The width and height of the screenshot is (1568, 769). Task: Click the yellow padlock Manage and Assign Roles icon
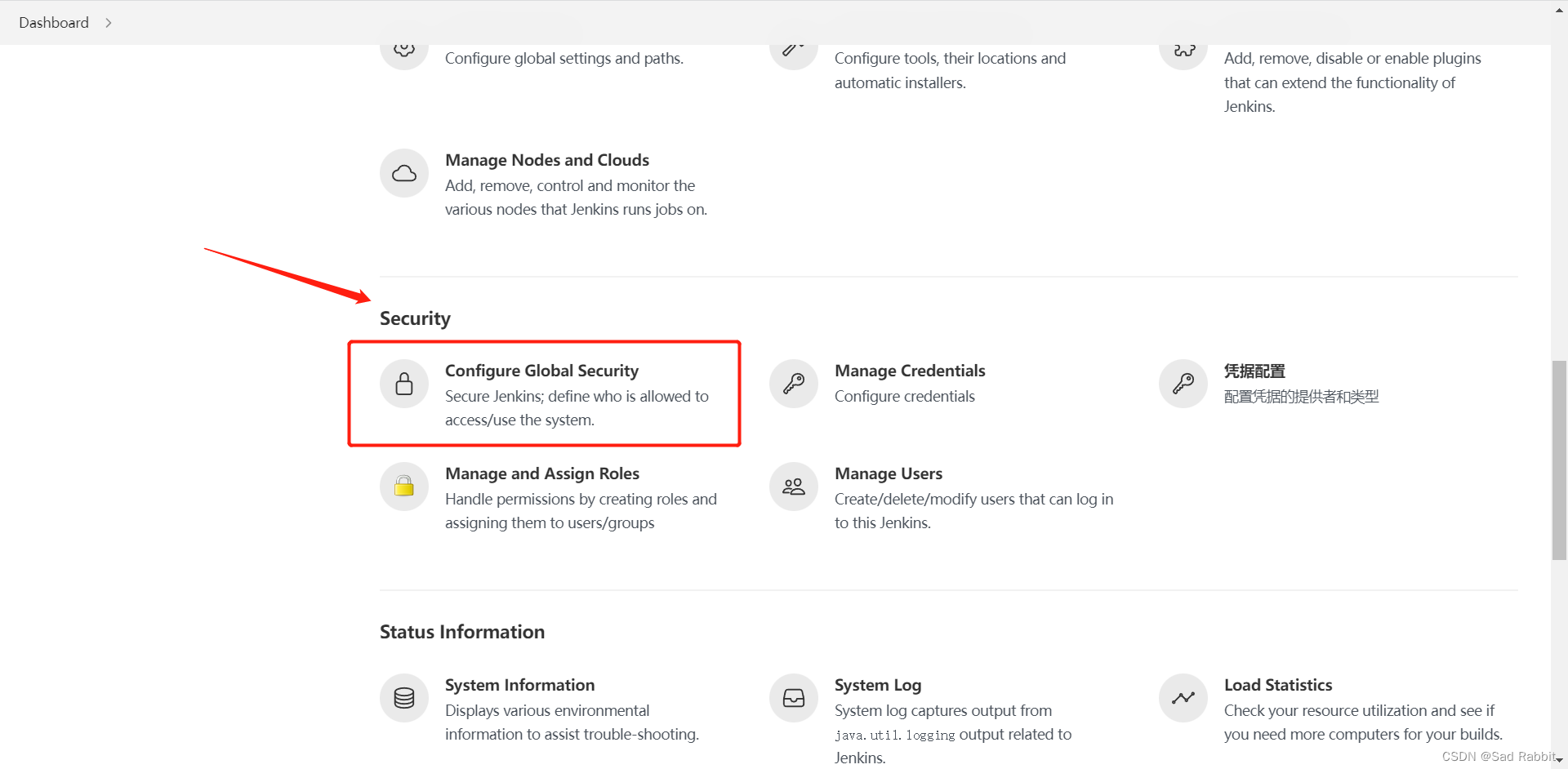[404, 487]
